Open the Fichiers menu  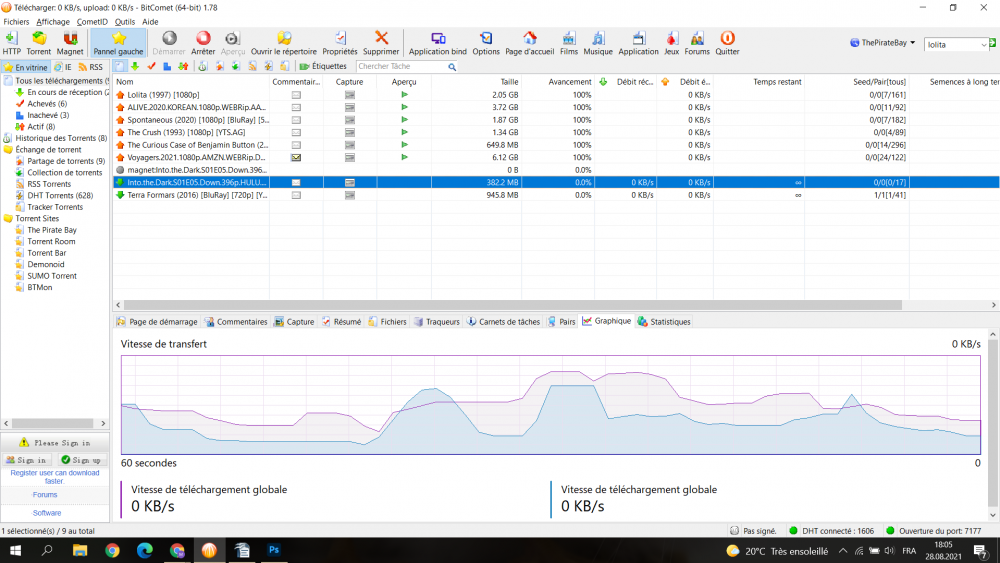click(x=17, y=22)
